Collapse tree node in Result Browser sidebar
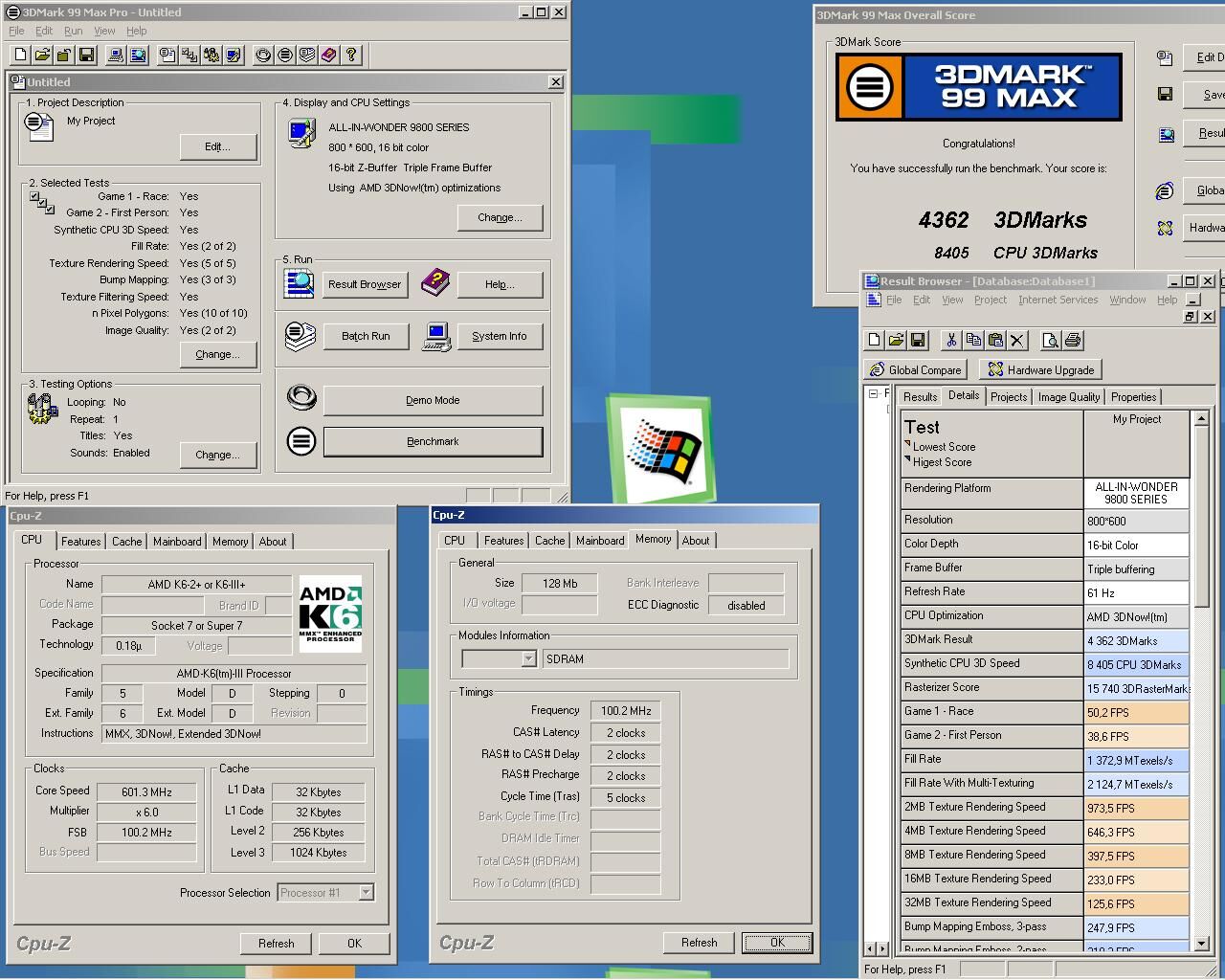 (x=873, y=393)
